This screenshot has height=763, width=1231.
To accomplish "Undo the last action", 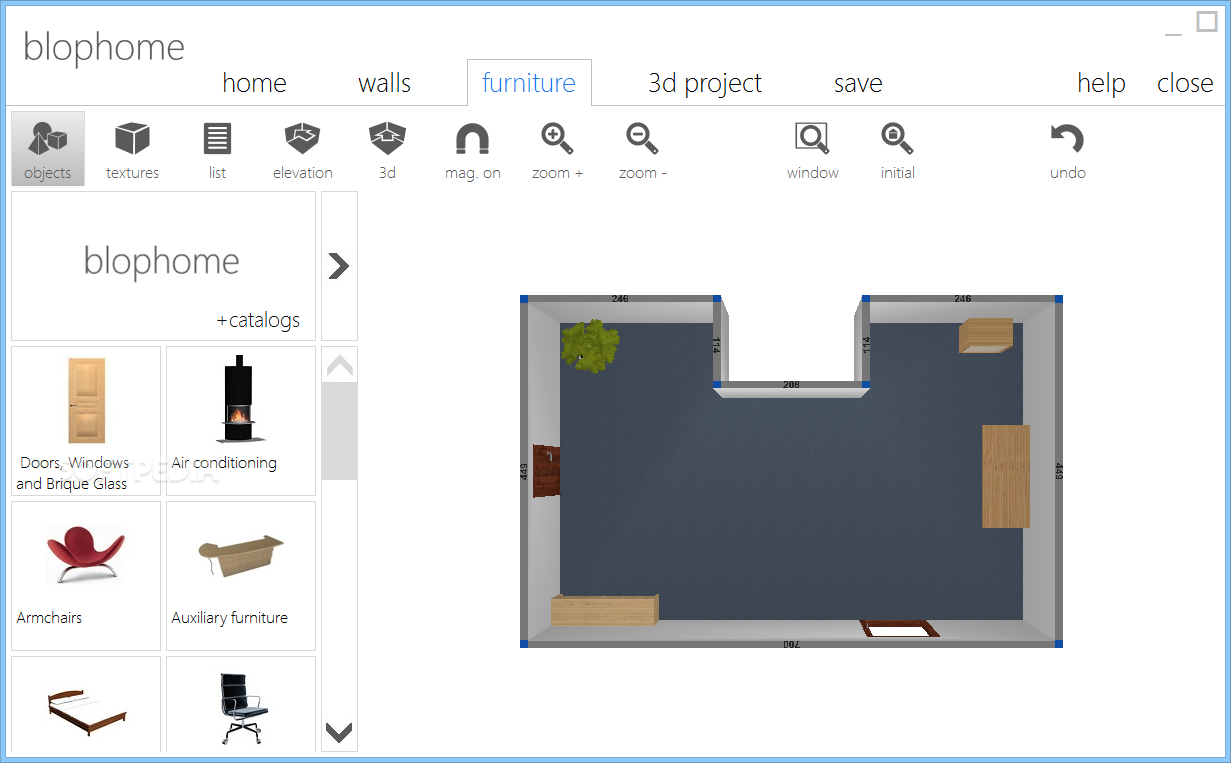I will (1067, 148).
